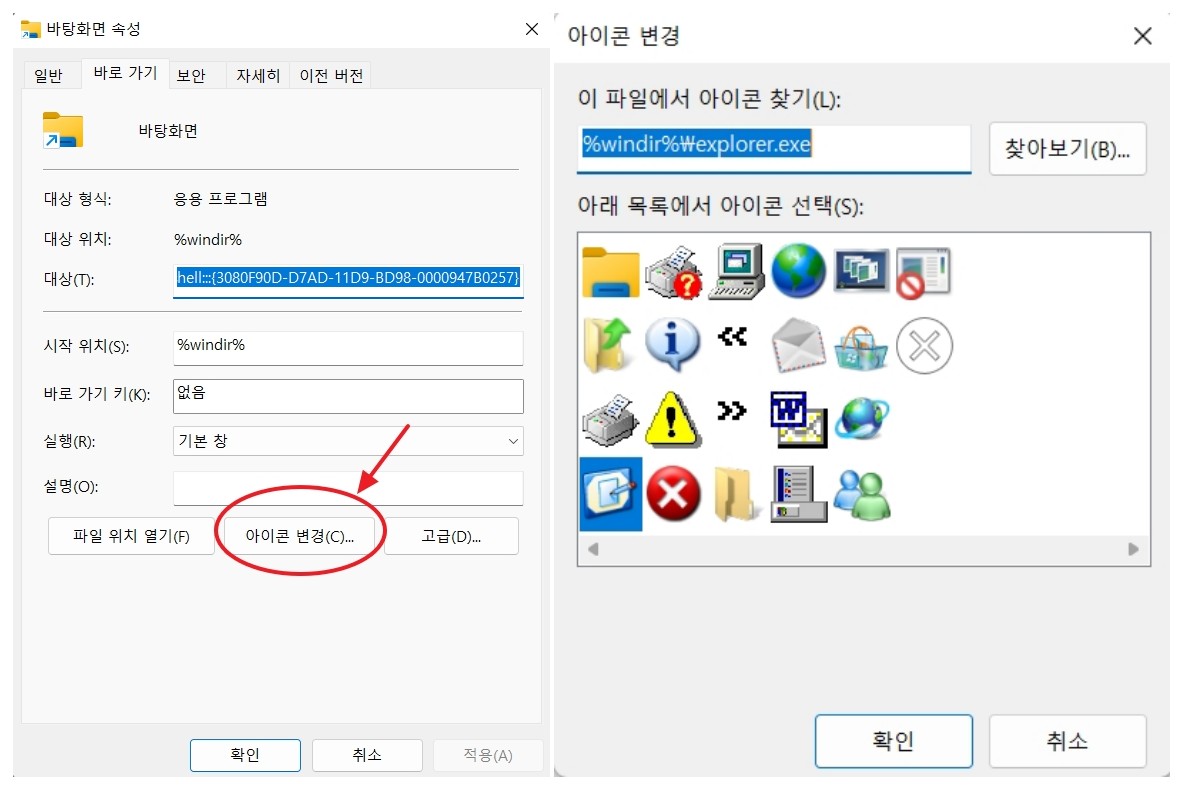Image resolution: width=1183 pixels, height=790 pixels.
Task: Choose the shopping basket icon
Action: click(861, 344)
